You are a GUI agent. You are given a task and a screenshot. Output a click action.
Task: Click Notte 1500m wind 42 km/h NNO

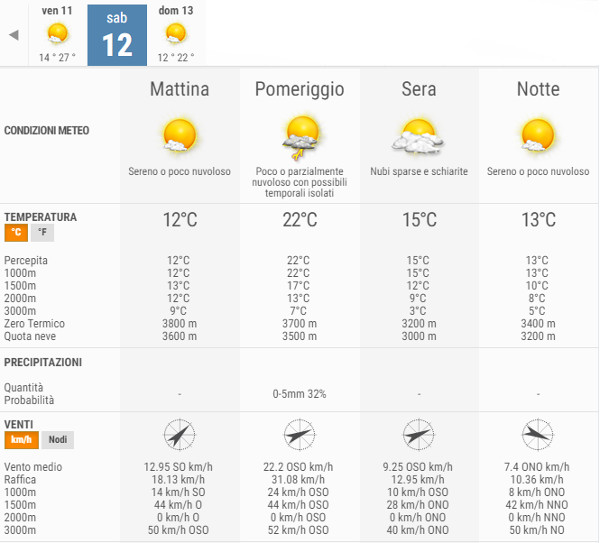(x=537, y=505)
